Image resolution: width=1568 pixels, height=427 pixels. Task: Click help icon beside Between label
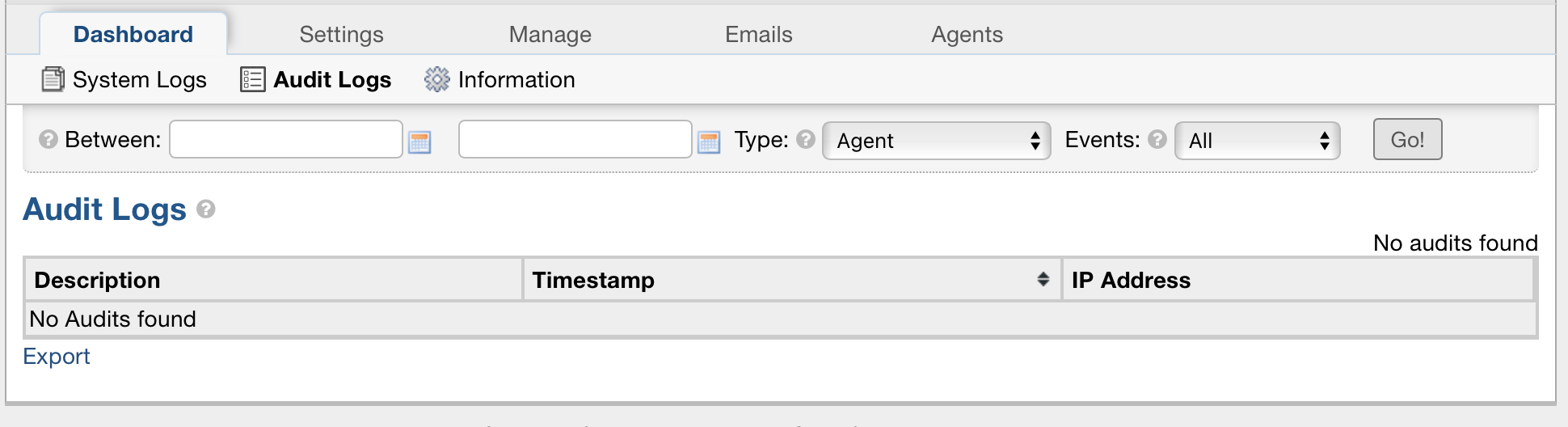pyautogui.click(x=48, y=139)
